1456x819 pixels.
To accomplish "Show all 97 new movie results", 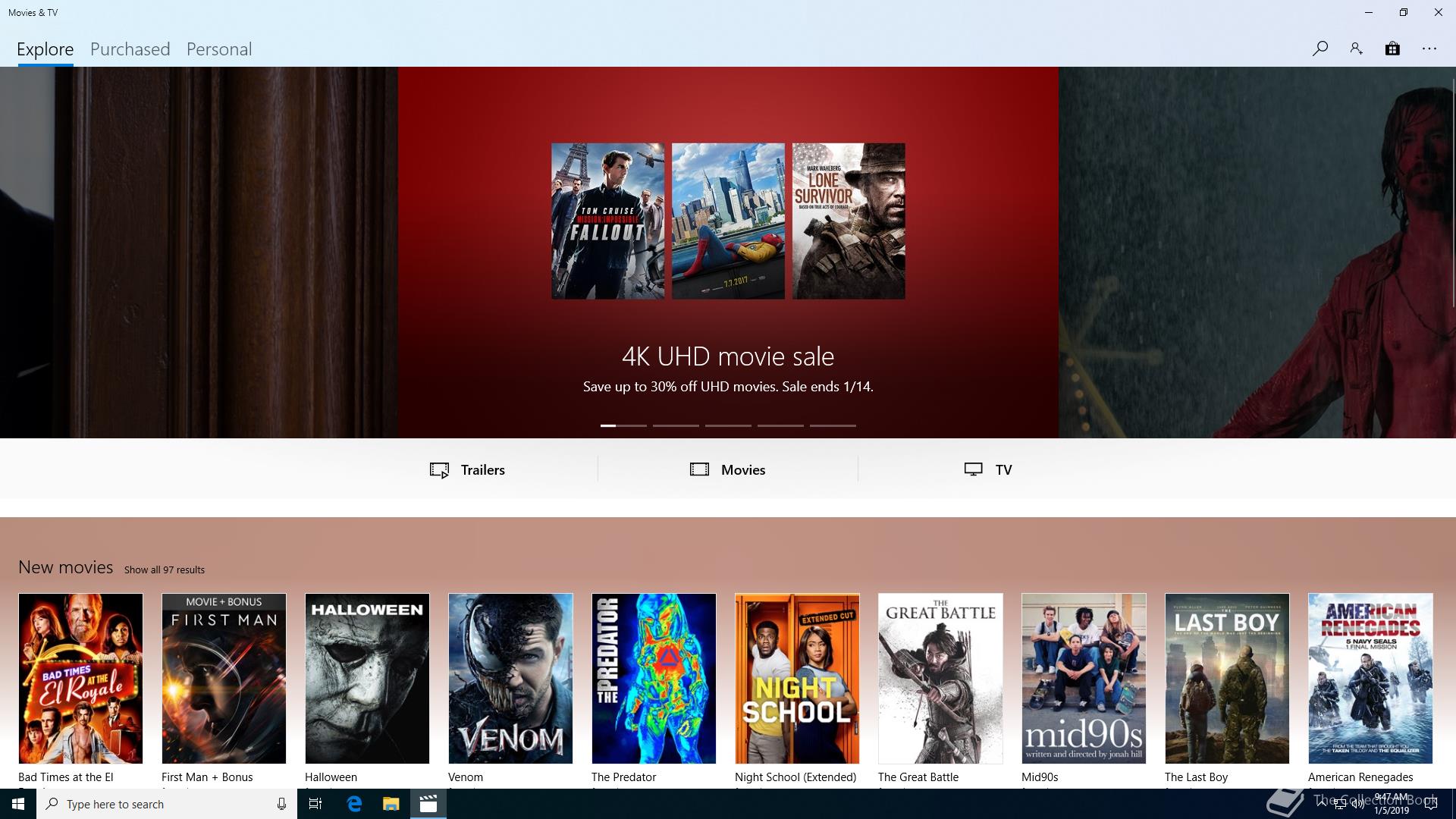I will pos(165,570).
